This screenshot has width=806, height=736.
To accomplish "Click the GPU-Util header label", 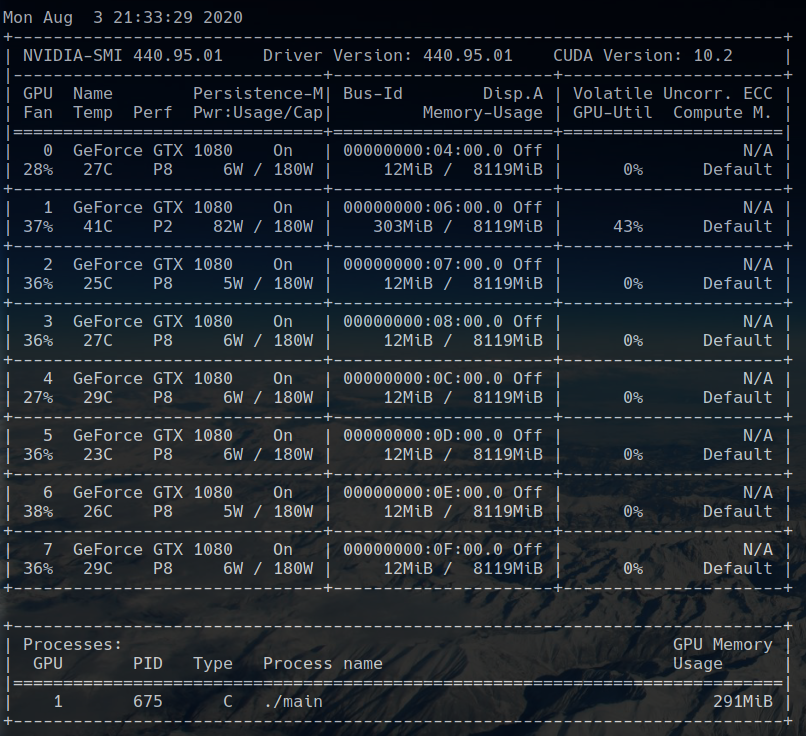I will (x=612, y=113).
